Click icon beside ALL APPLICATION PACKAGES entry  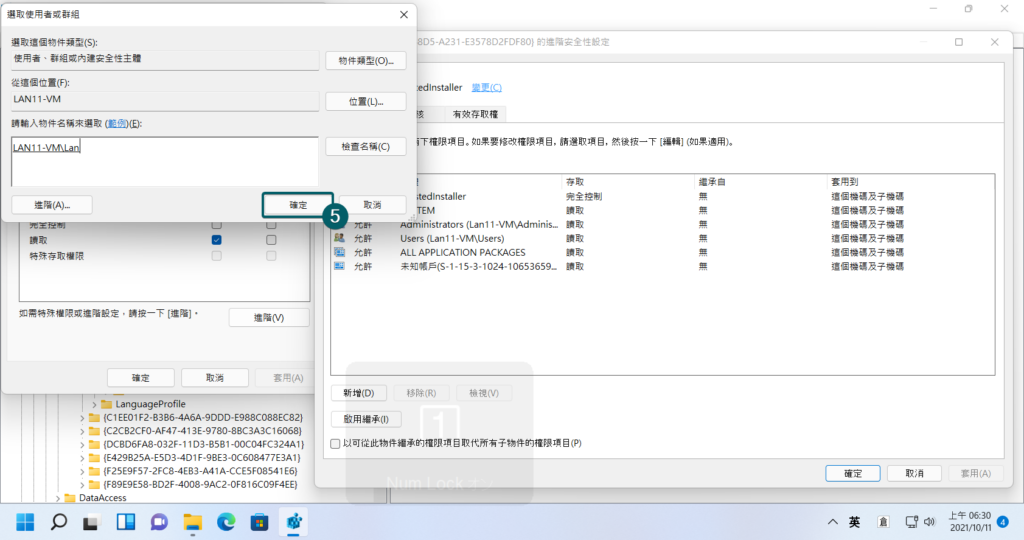[340, 252]
